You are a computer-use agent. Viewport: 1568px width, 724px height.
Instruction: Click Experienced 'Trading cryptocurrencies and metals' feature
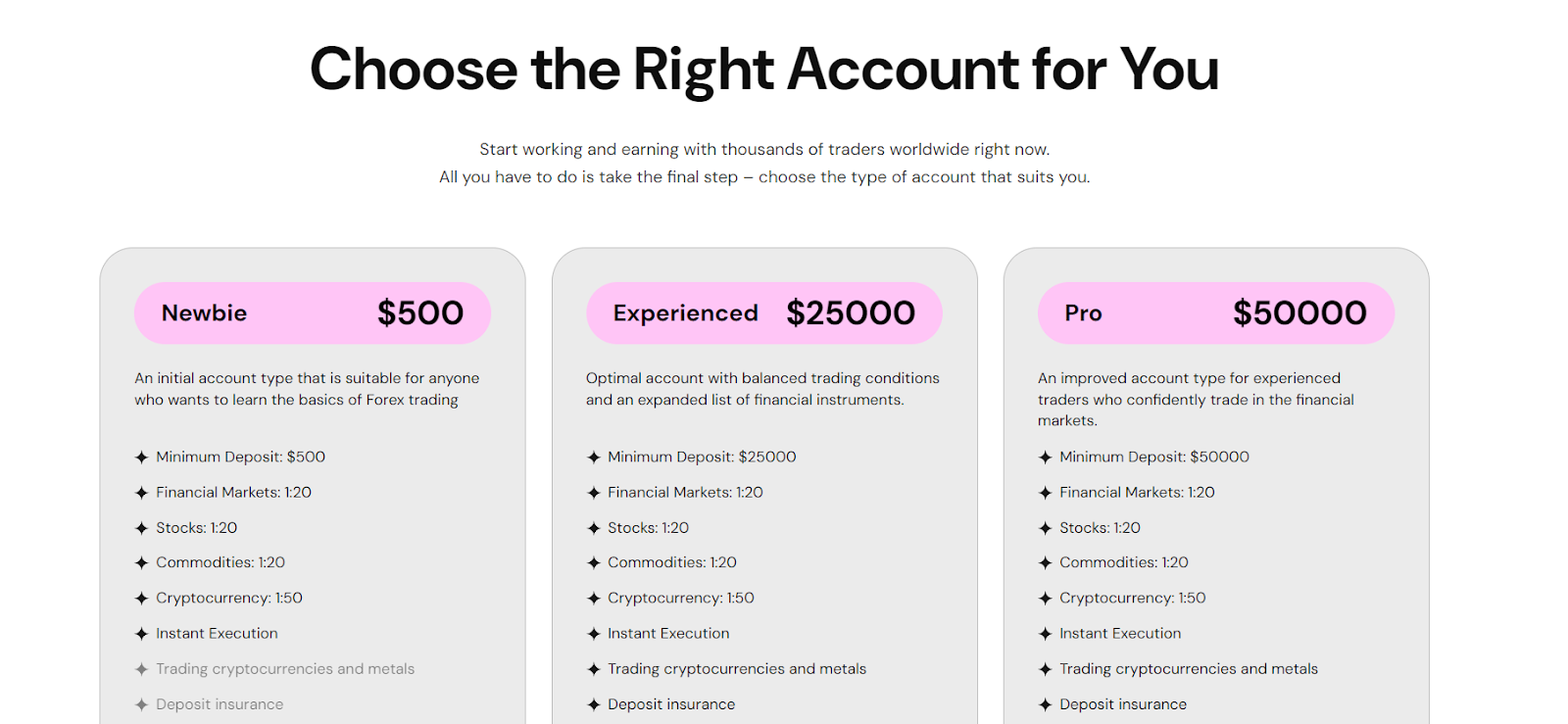pos(736,669)
